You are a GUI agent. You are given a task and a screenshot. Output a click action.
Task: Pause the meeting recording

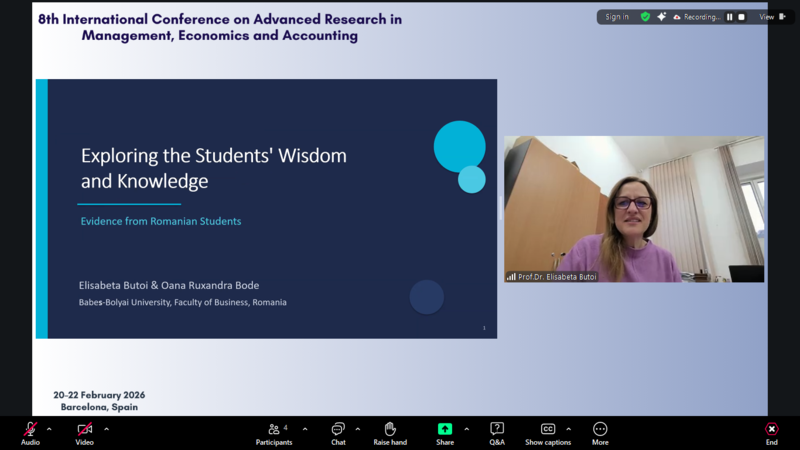coord(730,17)
